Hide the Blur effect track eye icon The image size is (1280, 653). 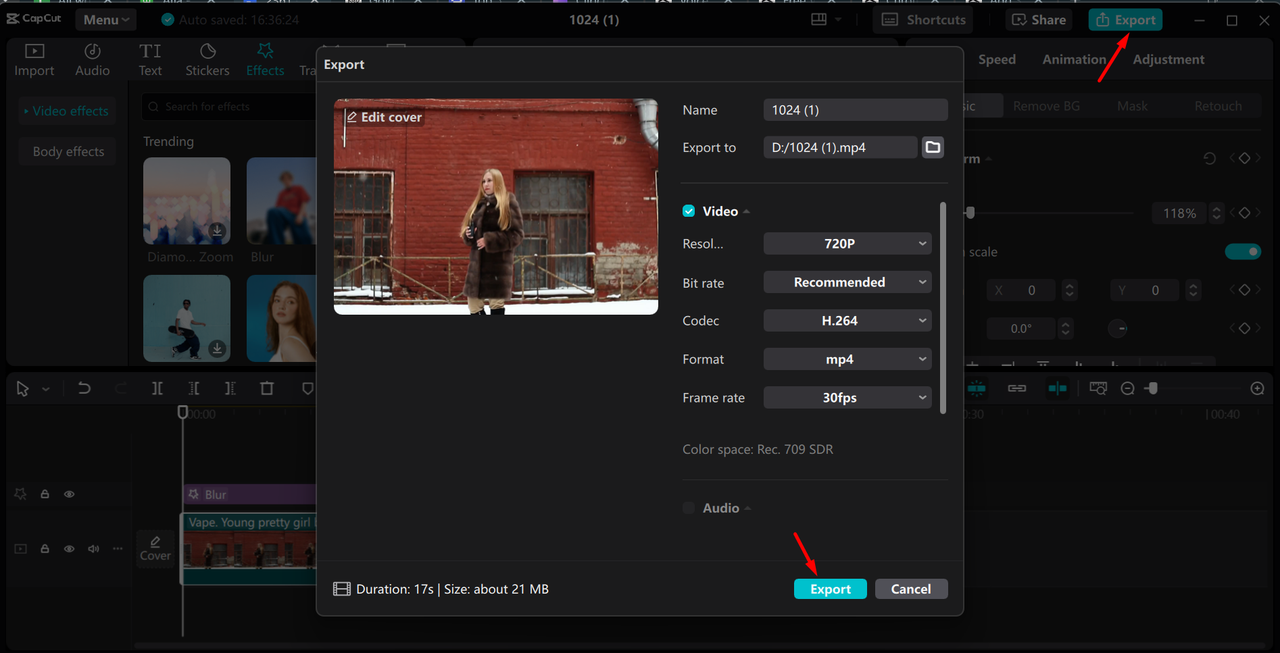pos(70,494)
